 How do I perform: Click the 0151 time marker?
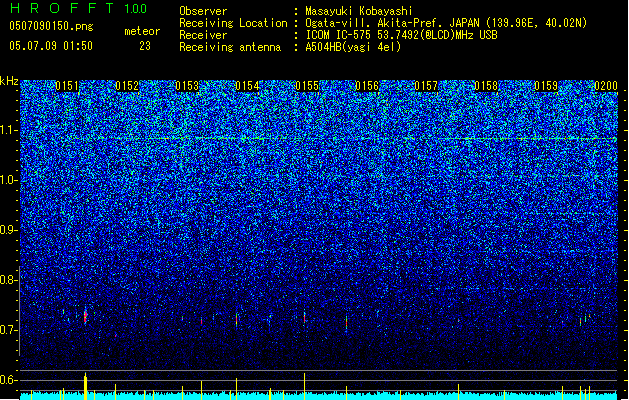[67, 86]
